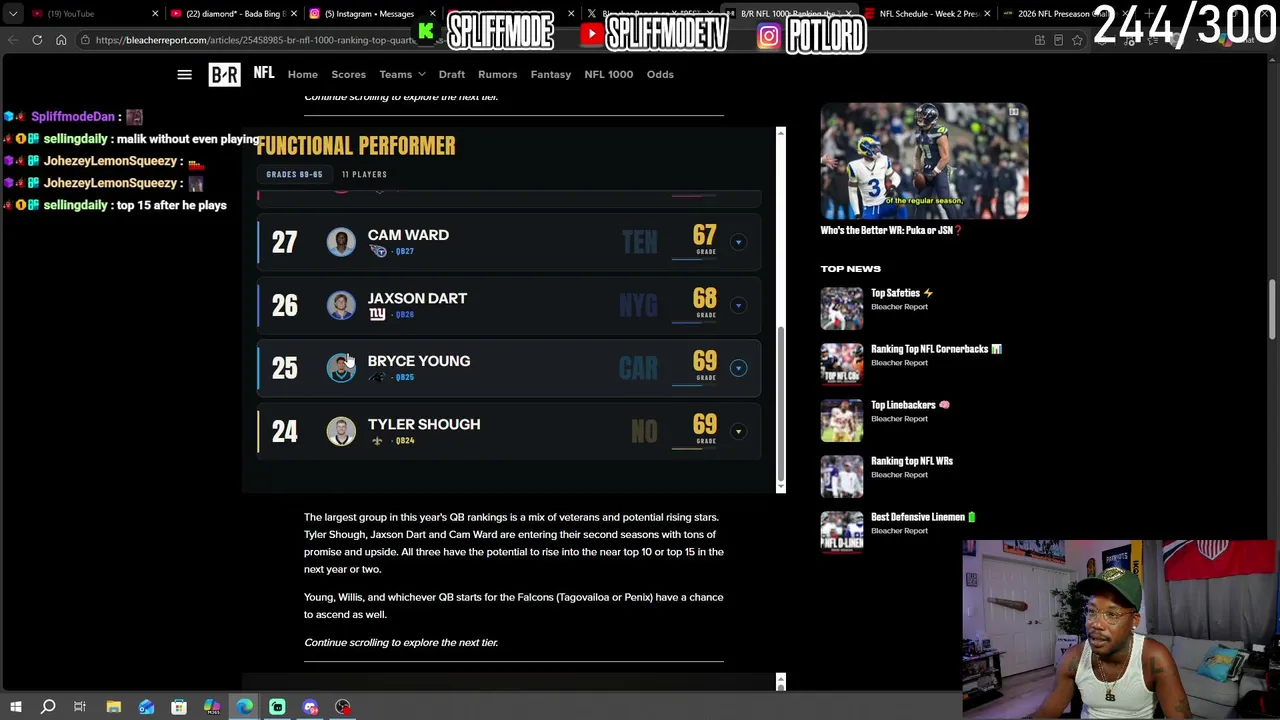Image resolution: width=1280 pixels, height=720 pixels.
Task: Click the tier list scroll-up arrow
Action: coord(780,132)
